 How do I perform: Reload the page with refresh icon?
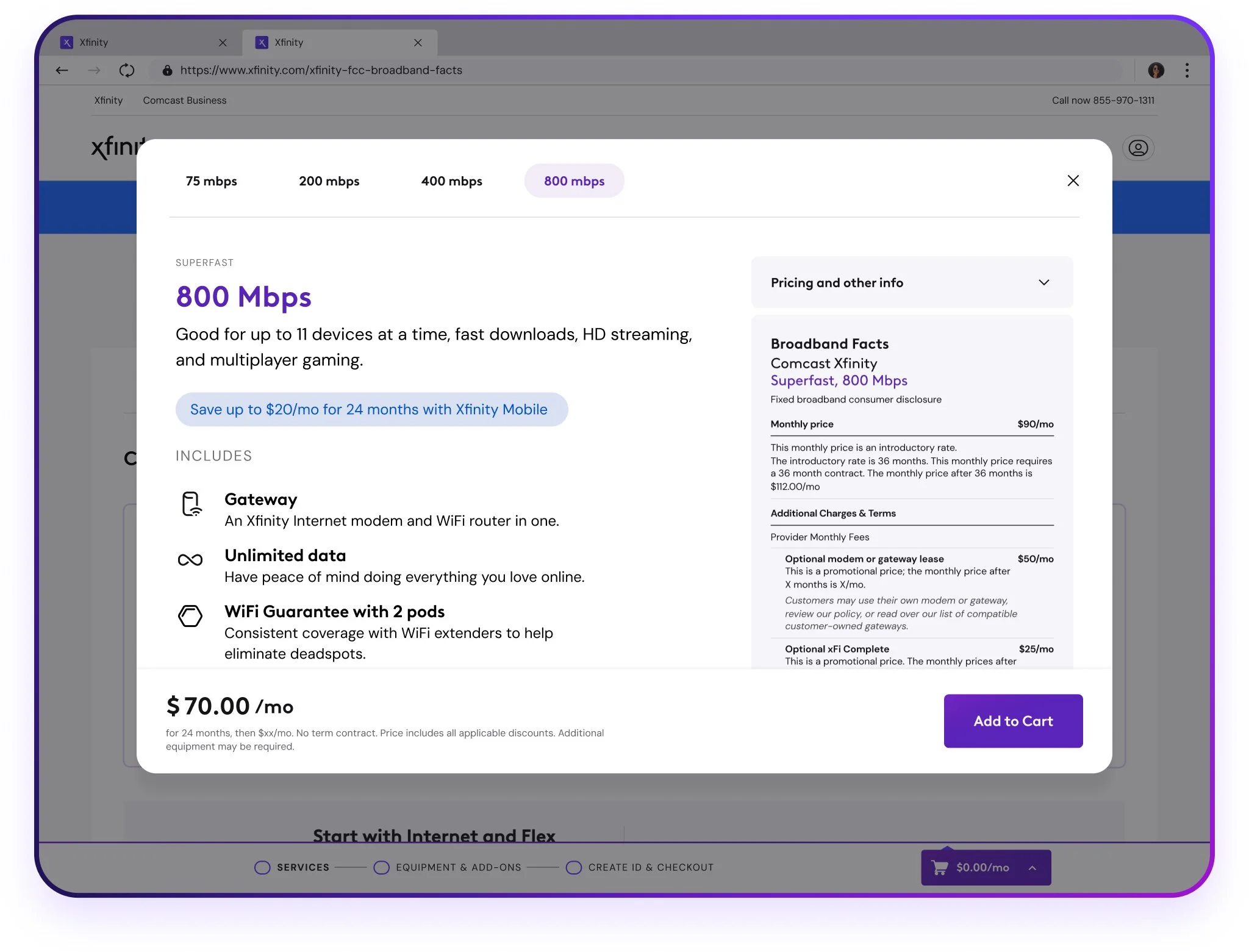[x=127, y=70]
